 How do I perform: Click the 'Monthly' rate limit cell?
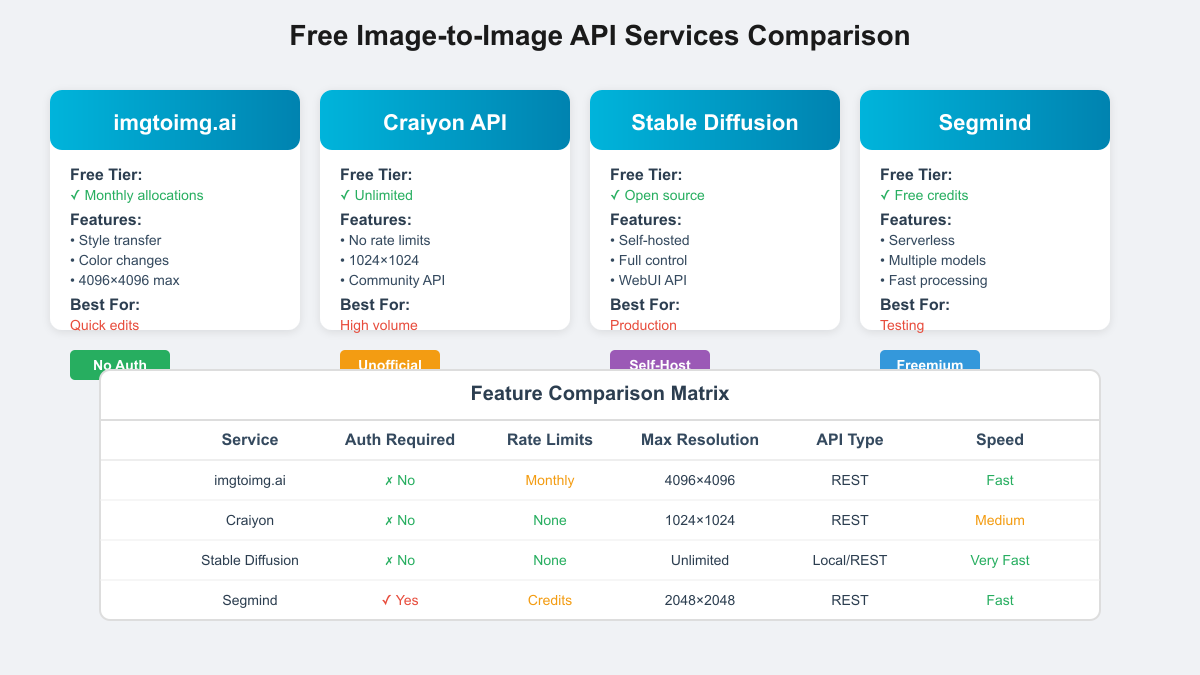click(x=550, y=480)
